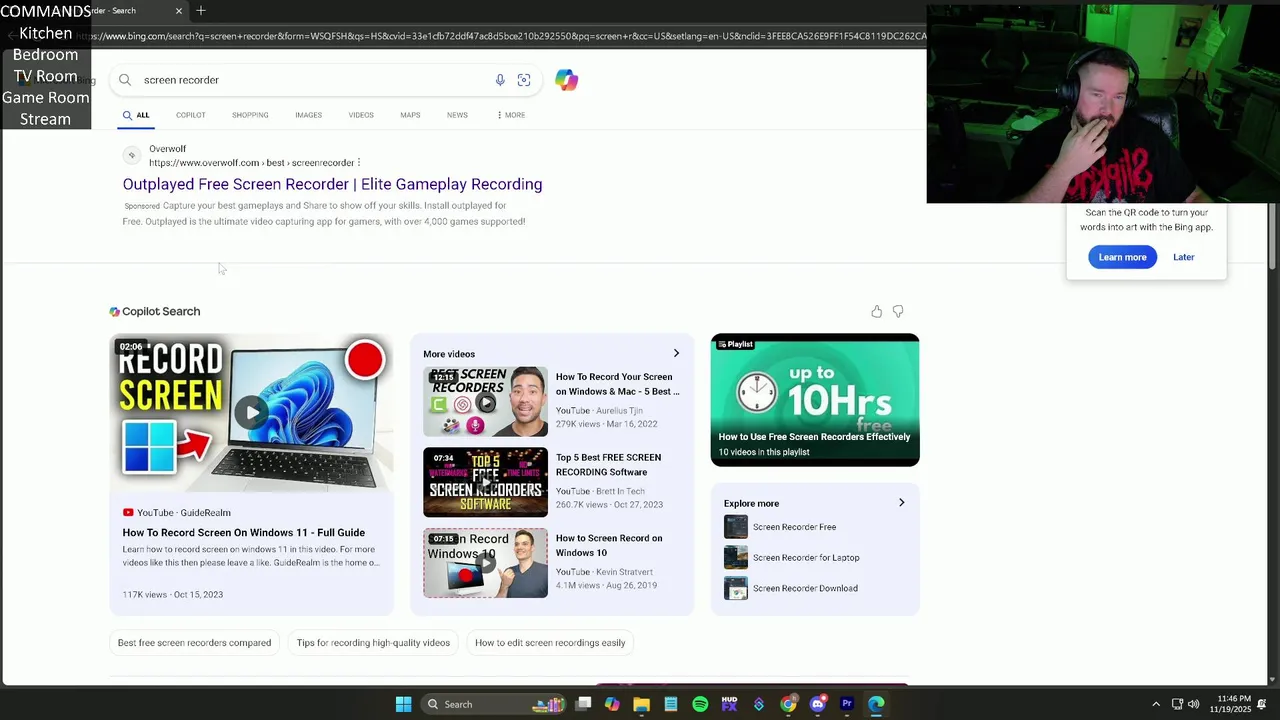
Task: Dismiss the Bing app prompt with Later
Action: [1184, 257]
